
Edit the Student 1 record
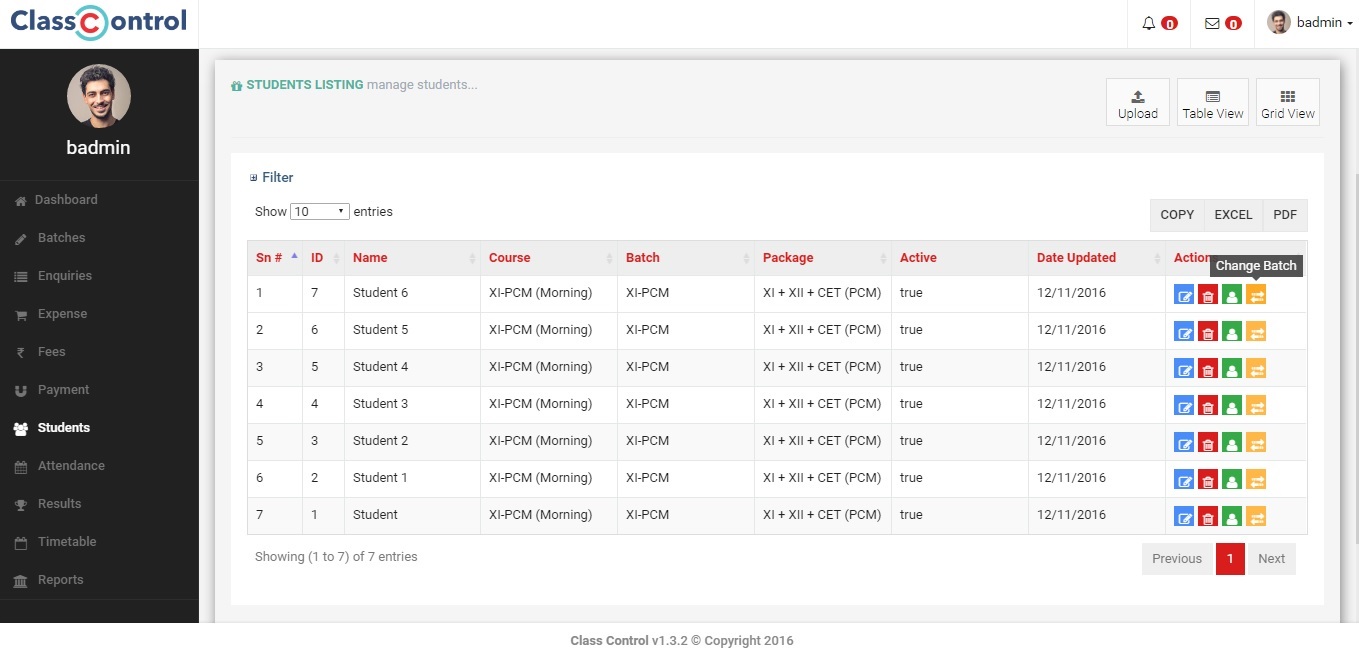(1184, 480)
